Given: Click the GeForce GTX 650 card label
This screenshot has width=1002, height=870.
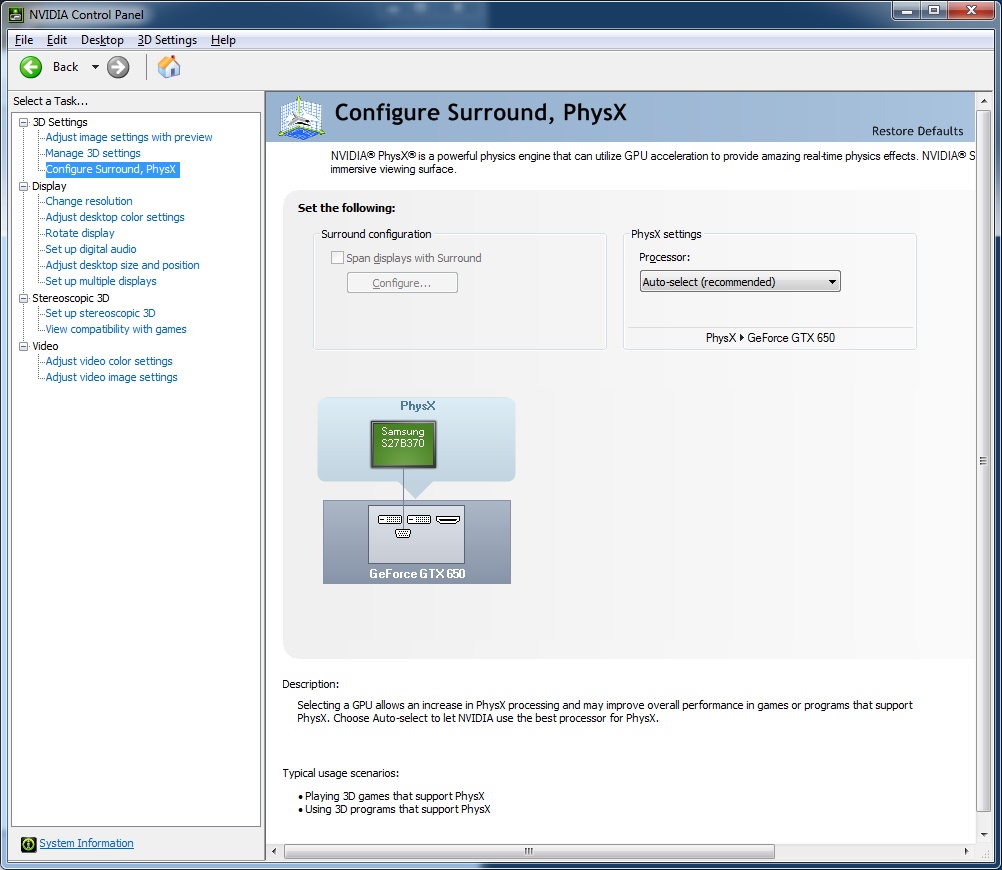Looking at the screenshot, I should (417, 573).
